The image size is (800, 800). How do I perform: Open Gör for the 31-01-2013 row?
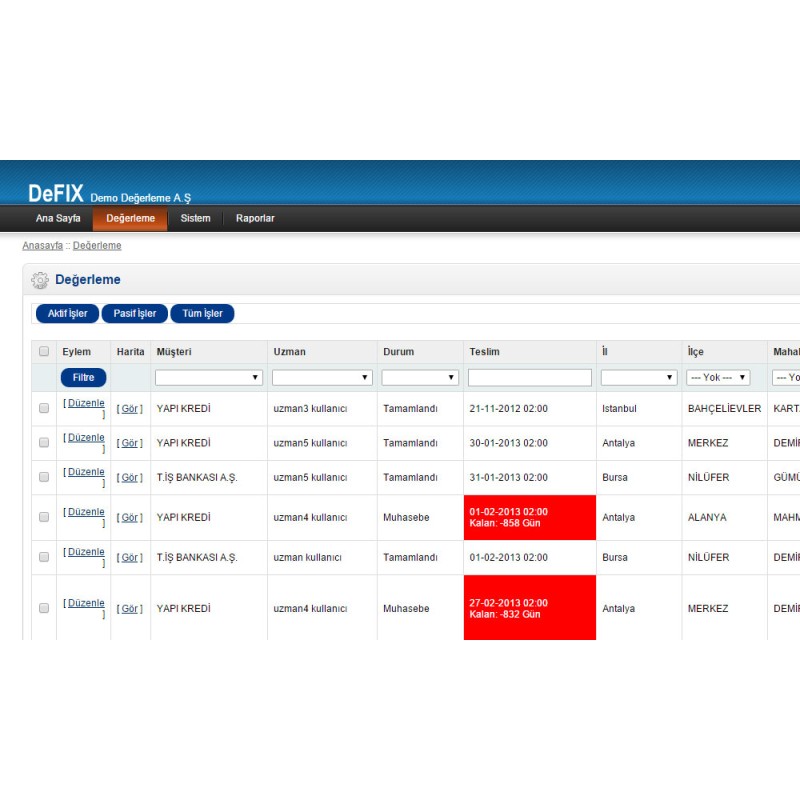(x=130, y=478)
